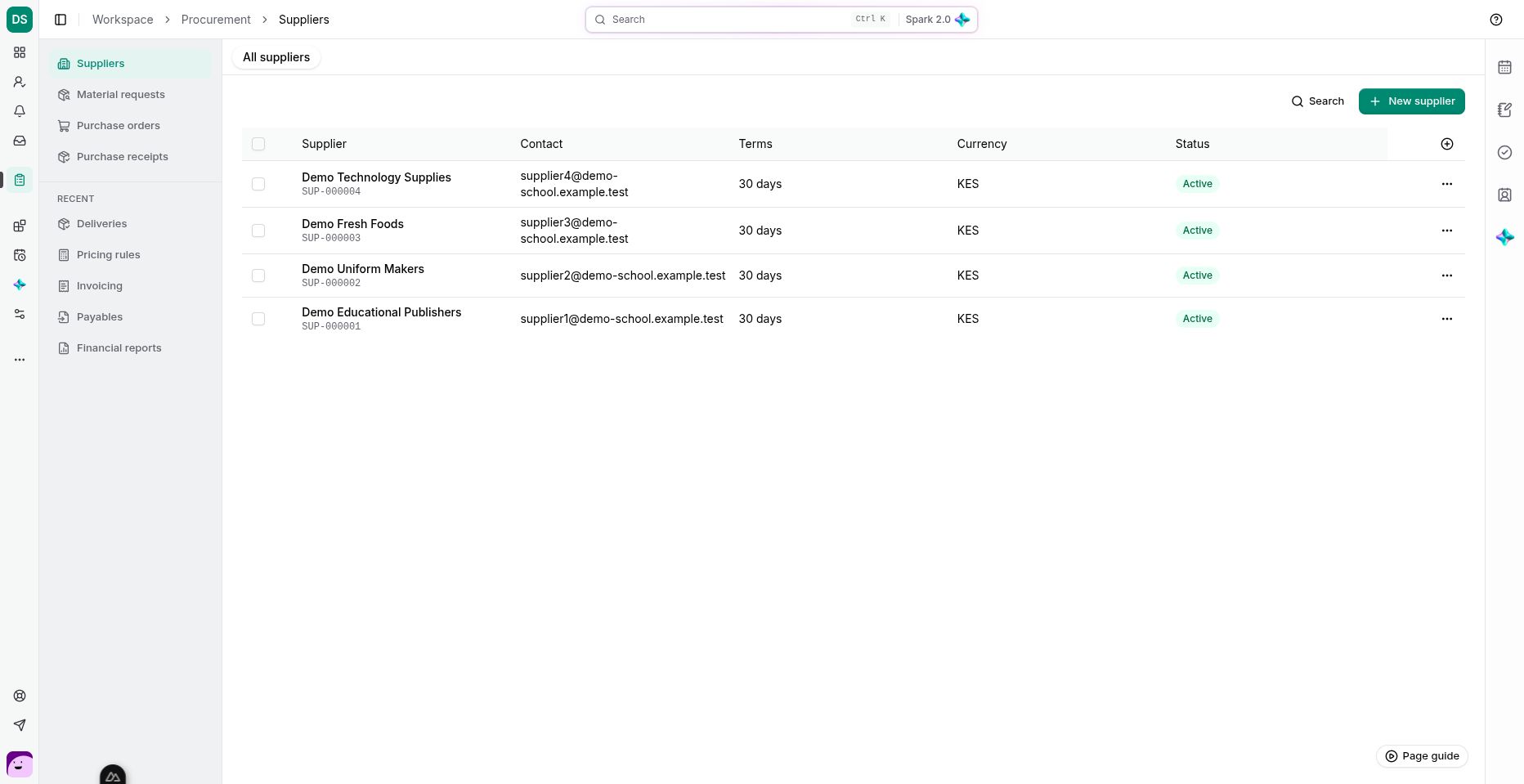The image size is (1524, 784).
Task: Check the Demo Fresh Foods row checkbox
Action: click(258, 231)
